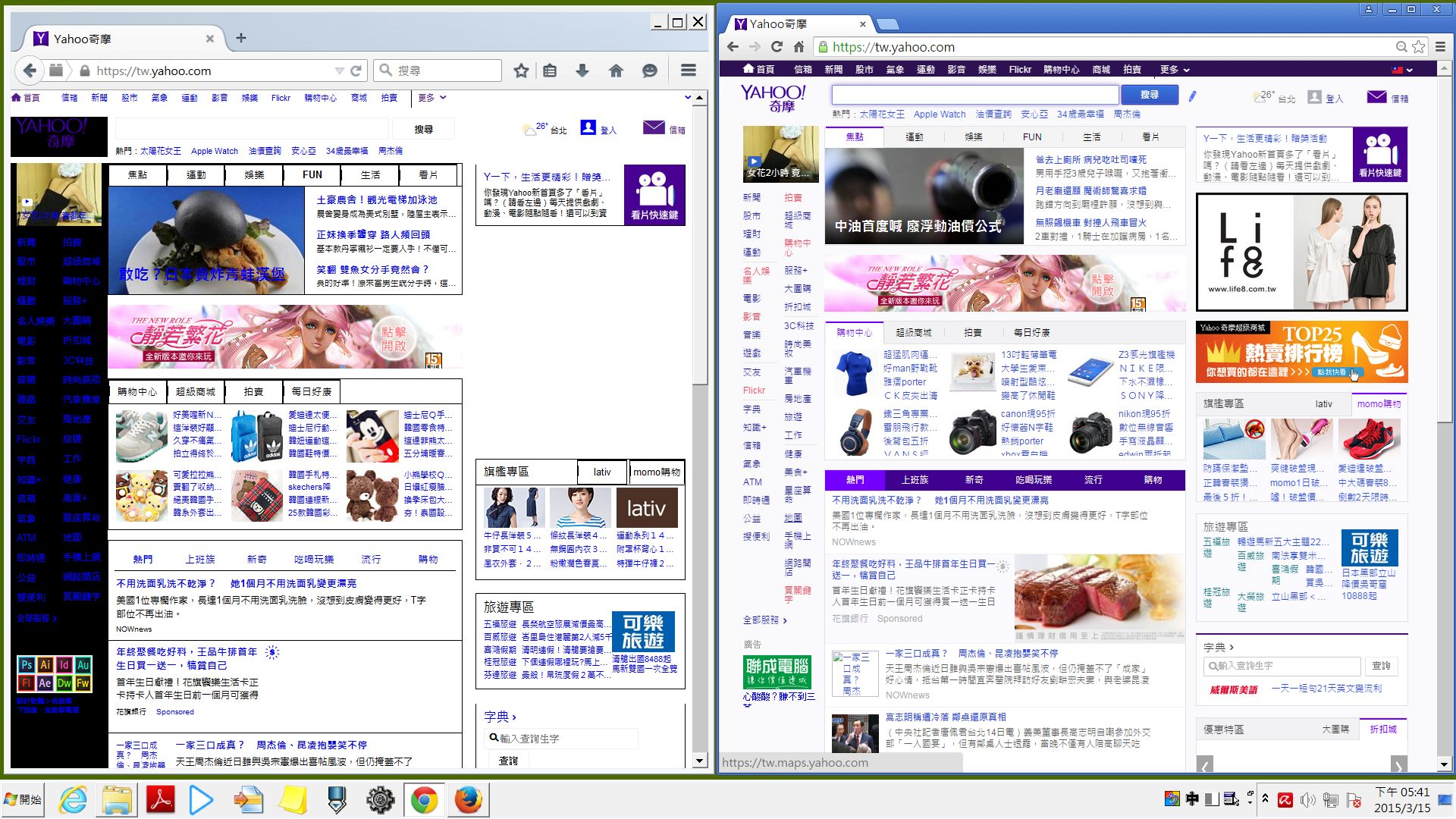Click Firefox vertical scrollbar down arrow

click(700, 760)
